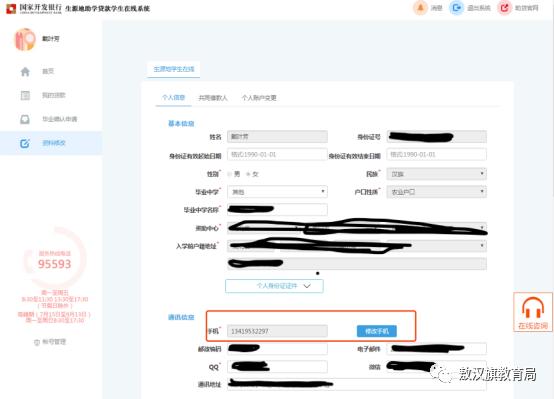Click the 95593 hotline number
The height and width of the screenshot is (399, 554).
(54, 264)
